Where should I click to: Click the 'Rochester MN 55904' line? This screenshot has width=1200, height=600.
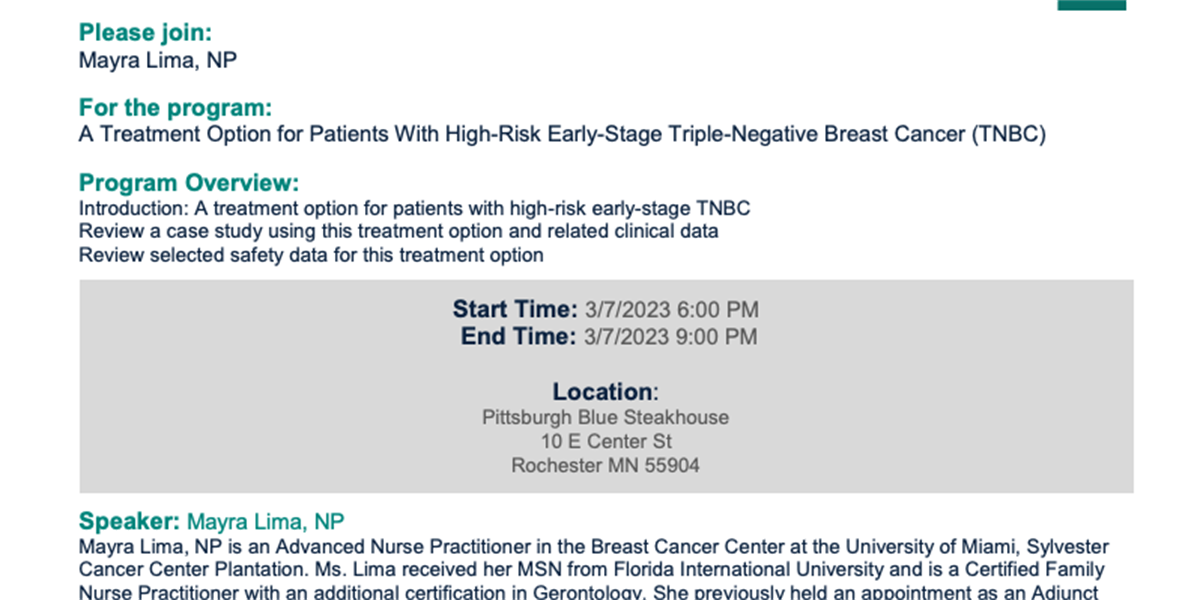point(606,465)
